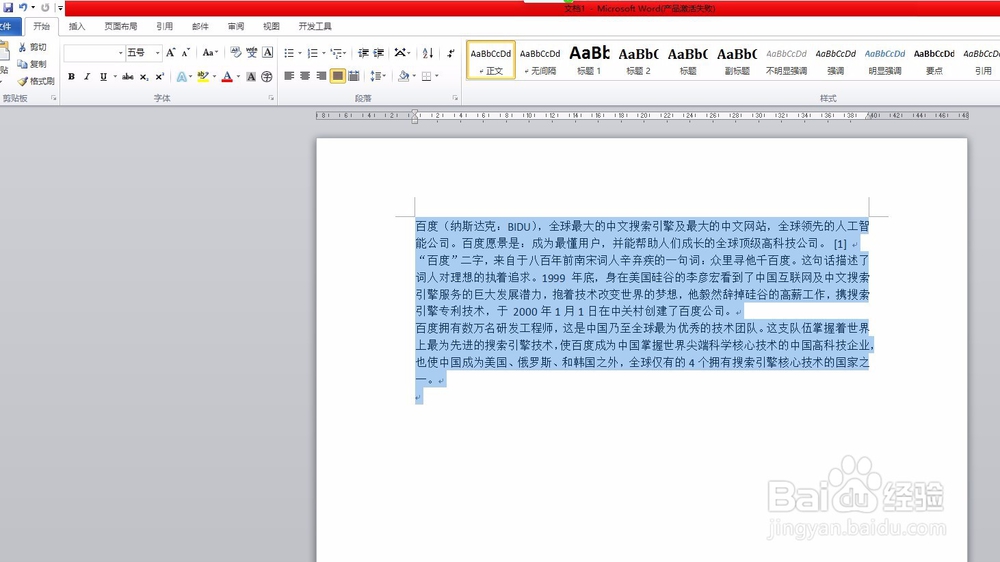Click the Distributed alignment icon

coord(354,77)
